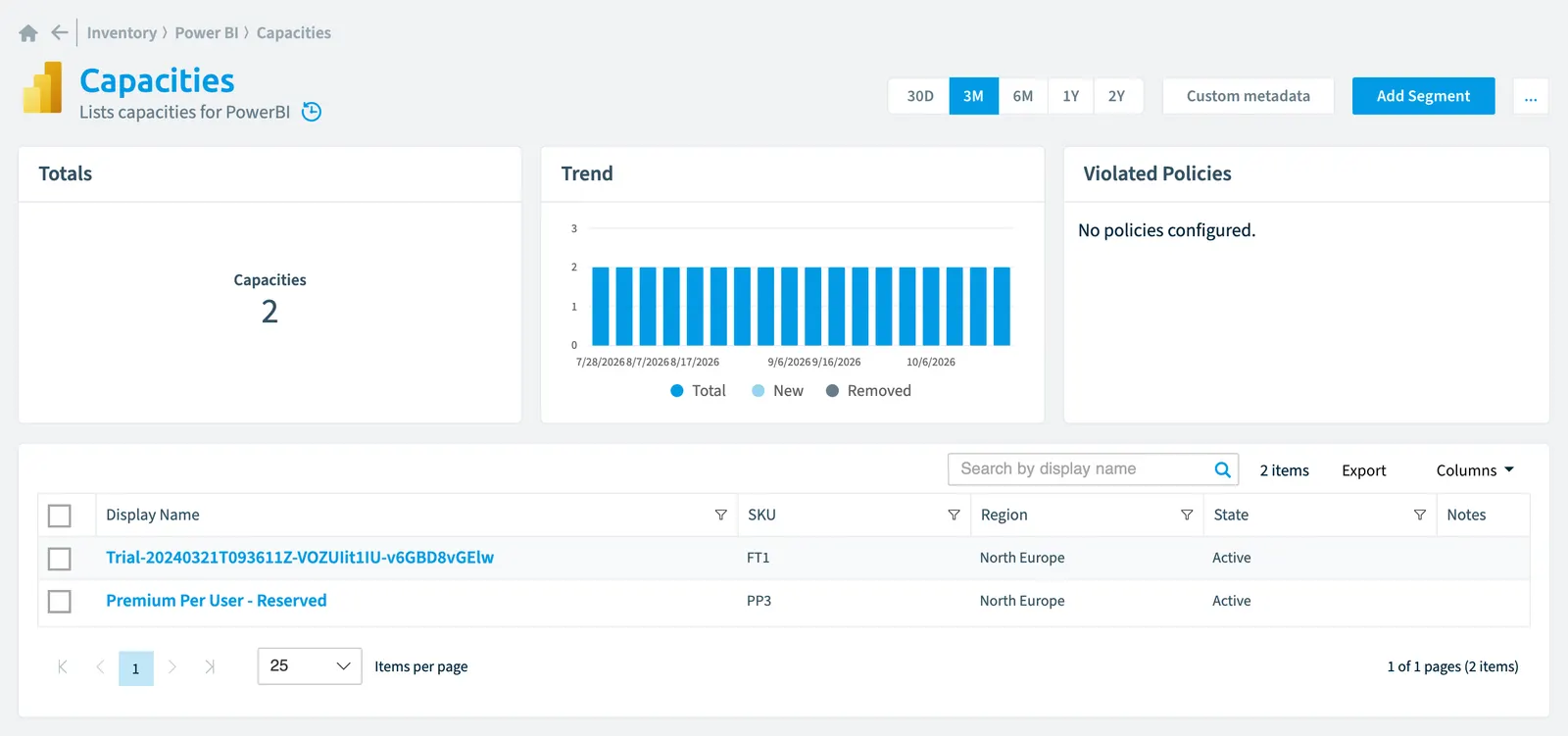The image size is (1568, 736).
Task: Go back using the left arrow icon
Action: [60, 32]
